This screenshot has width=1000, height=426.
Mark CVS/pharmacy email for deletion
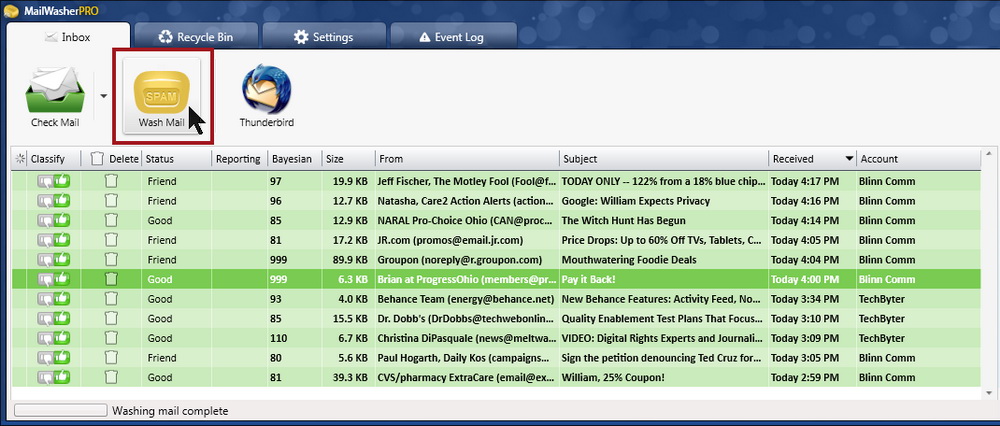112,378
